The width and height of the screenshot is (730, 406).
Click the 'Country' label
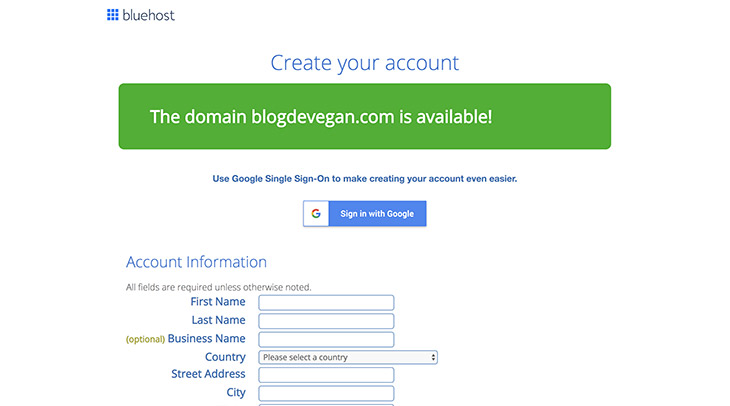pyautogui.click(x=225, y=357)
